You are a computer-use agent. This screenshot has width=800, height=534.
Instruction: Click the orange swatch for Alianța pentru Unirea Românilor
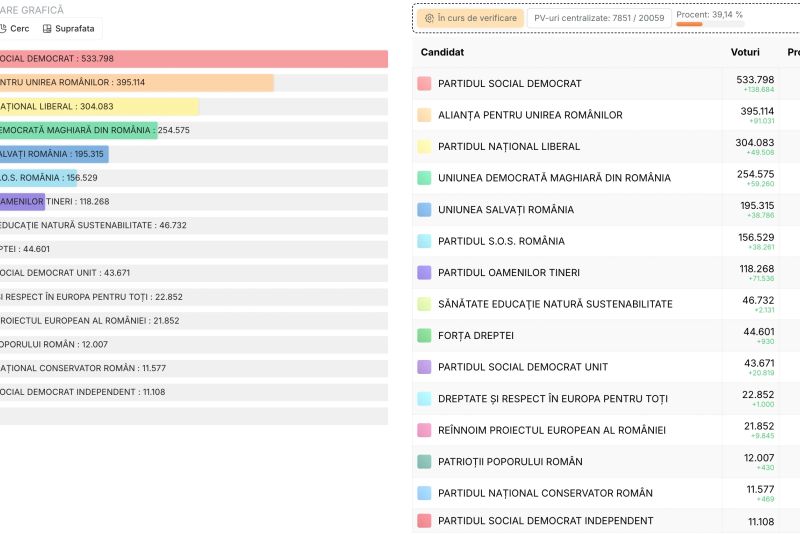(424, 115)
